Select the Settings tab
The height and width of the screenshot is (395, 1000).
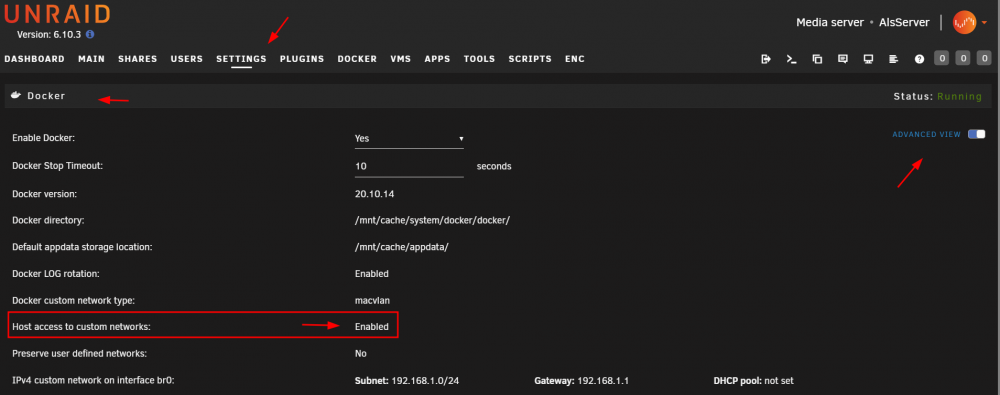[241, 59]
